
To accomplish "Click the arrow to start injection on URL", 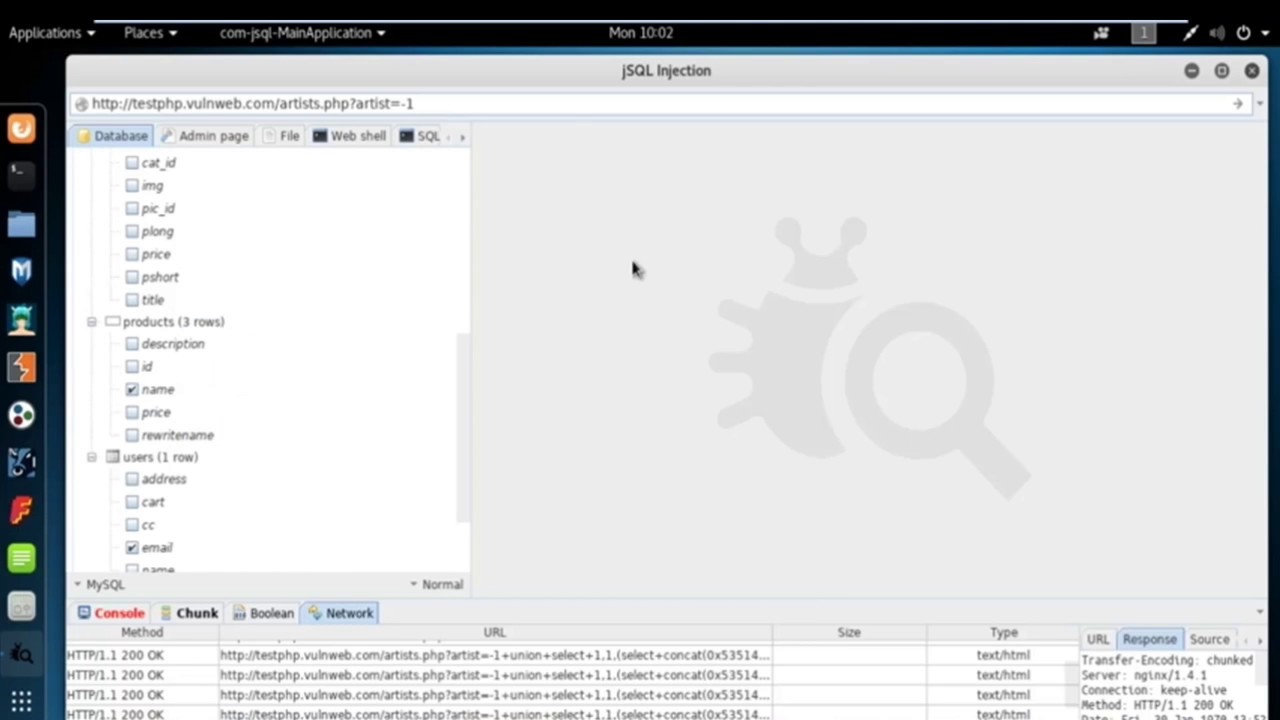I will pos(1237,103).
